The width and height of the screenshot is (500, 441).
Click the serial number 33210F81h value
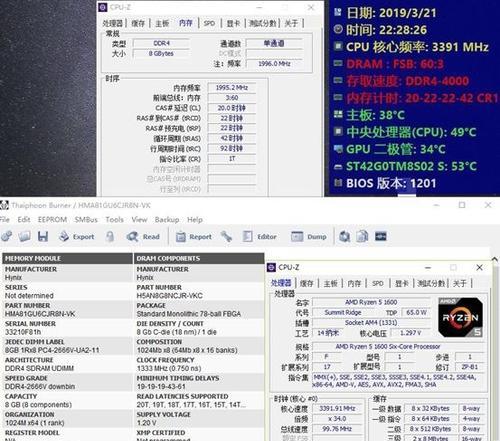(23, 332)
